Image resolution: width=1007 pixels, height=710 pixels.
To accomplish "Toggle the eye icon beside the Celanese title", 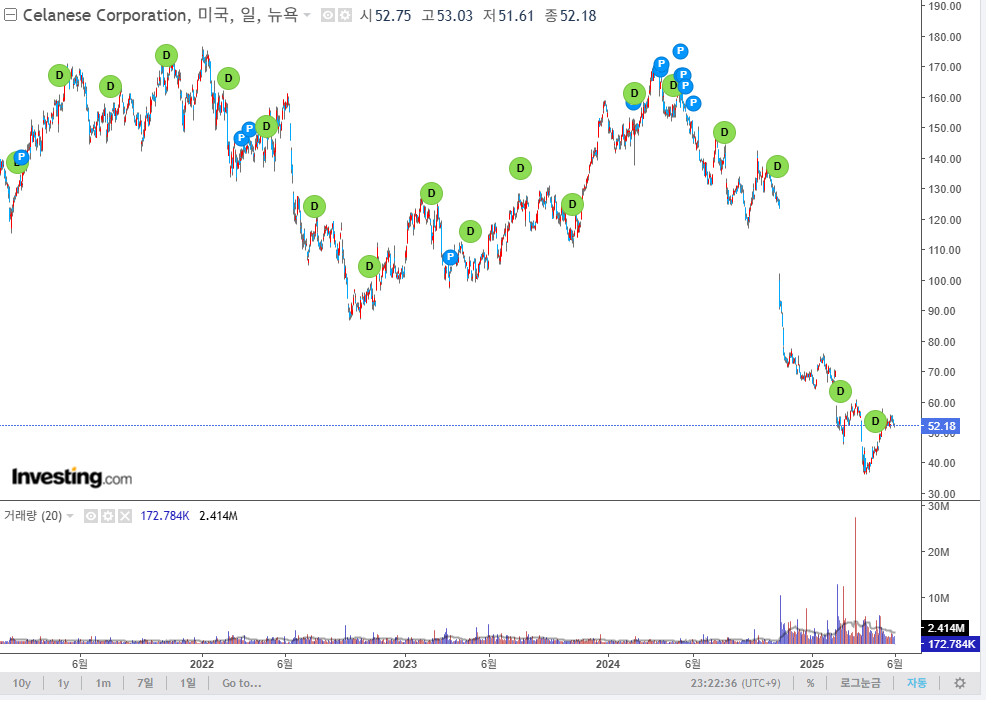I will [328, 15].
